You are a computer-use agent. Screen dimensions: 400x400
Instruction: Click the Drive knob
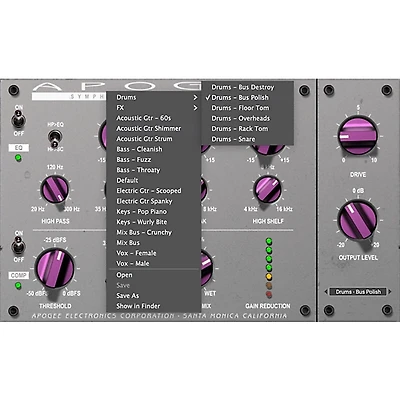358,136
